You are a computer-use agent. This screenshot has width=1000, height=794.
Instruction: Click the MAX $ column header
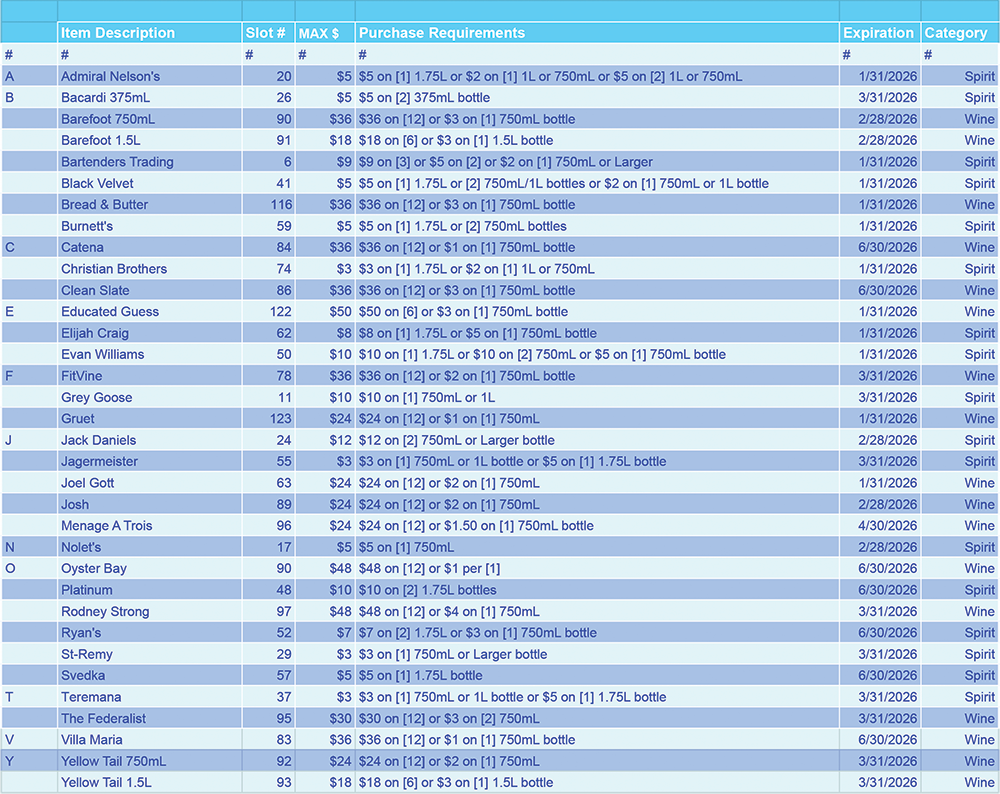click(322, 33)
